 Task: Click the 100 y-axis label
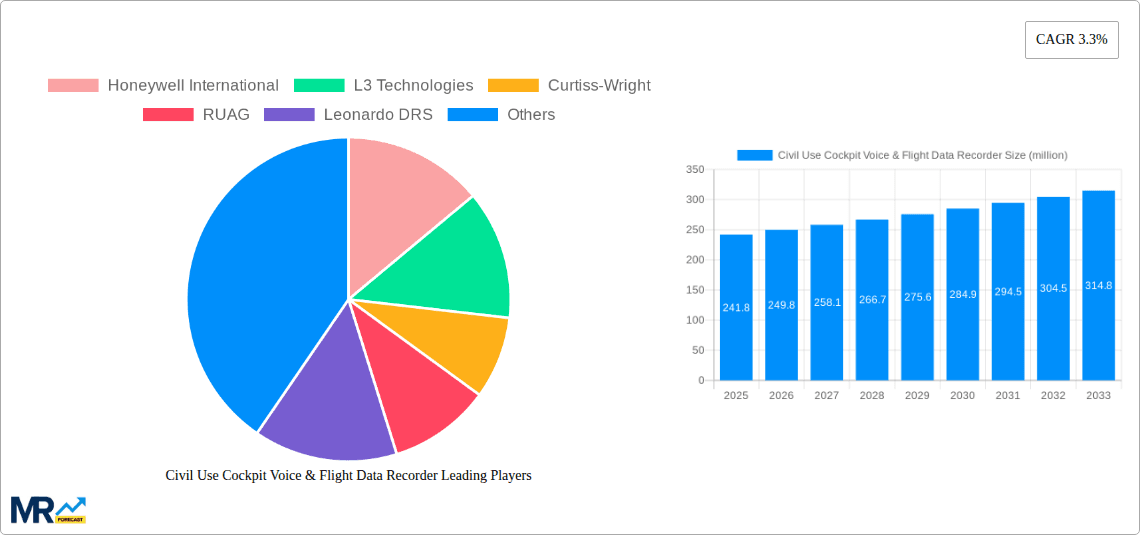pos(695,320)
